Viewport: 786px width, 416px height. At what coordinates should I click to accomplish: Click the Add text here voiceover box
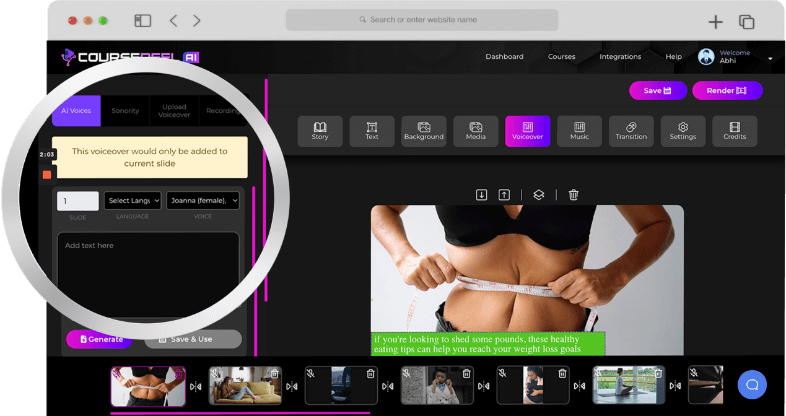click(x=148, y=276)
